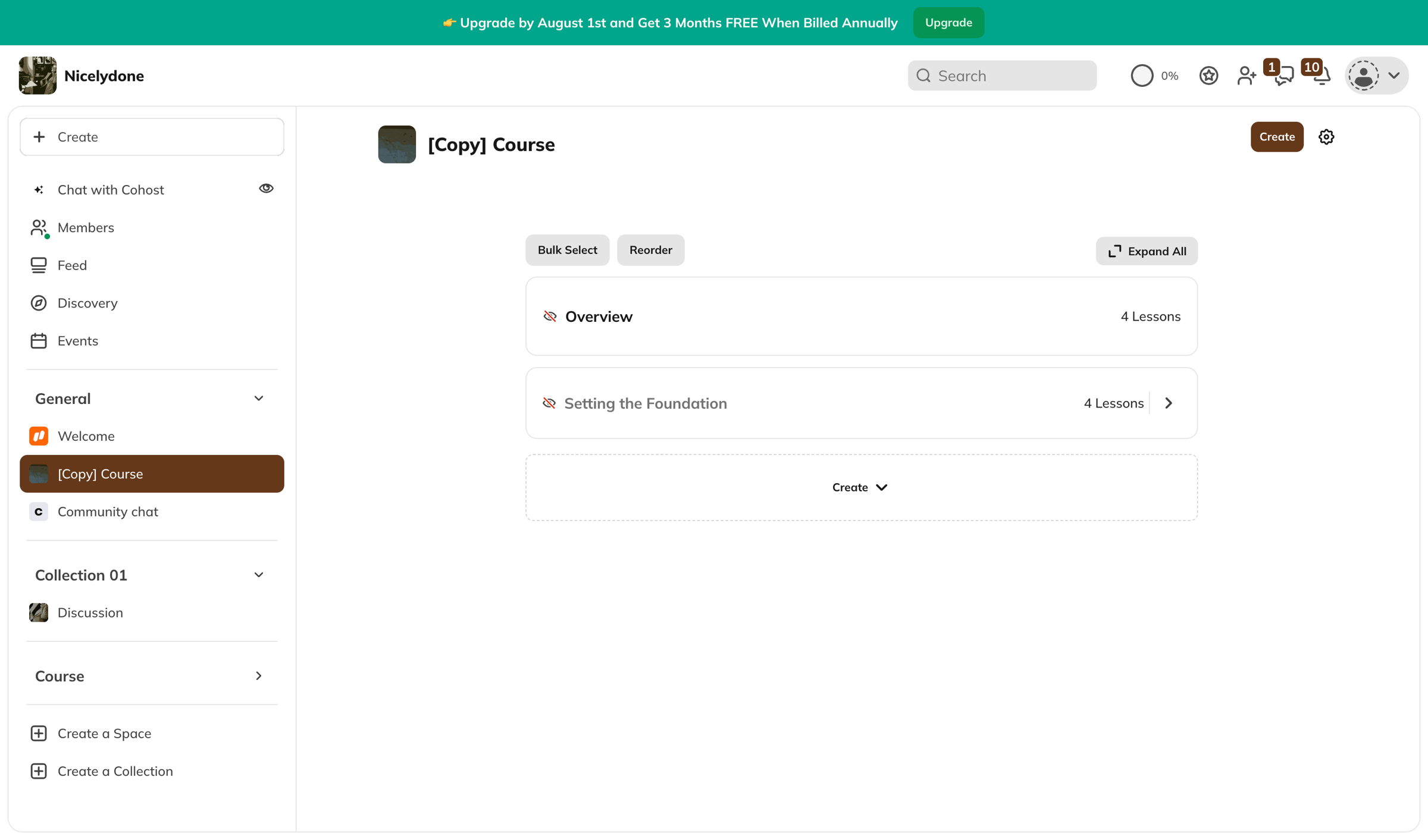Focus the Search input field
This screenshot has height=840, width=1428.
[1002, 76]
